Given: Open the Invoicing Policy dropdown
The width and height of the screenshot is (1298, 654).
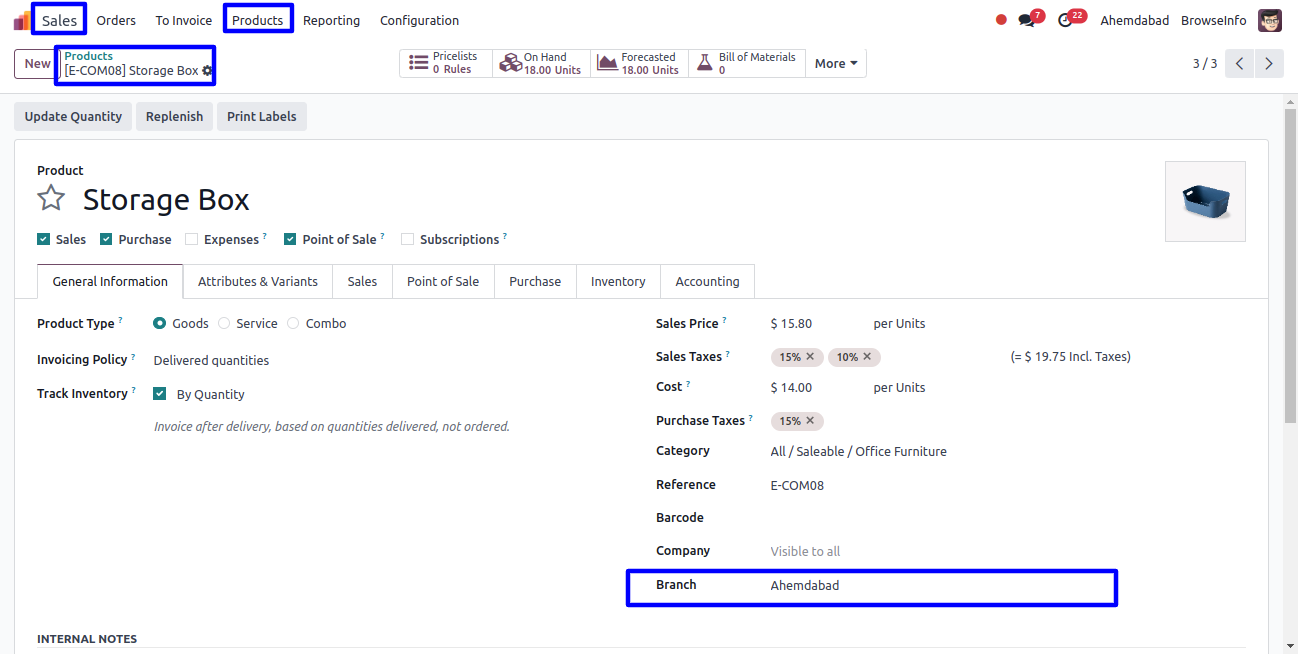Looking at the screenshot, I should coord(211,360).
